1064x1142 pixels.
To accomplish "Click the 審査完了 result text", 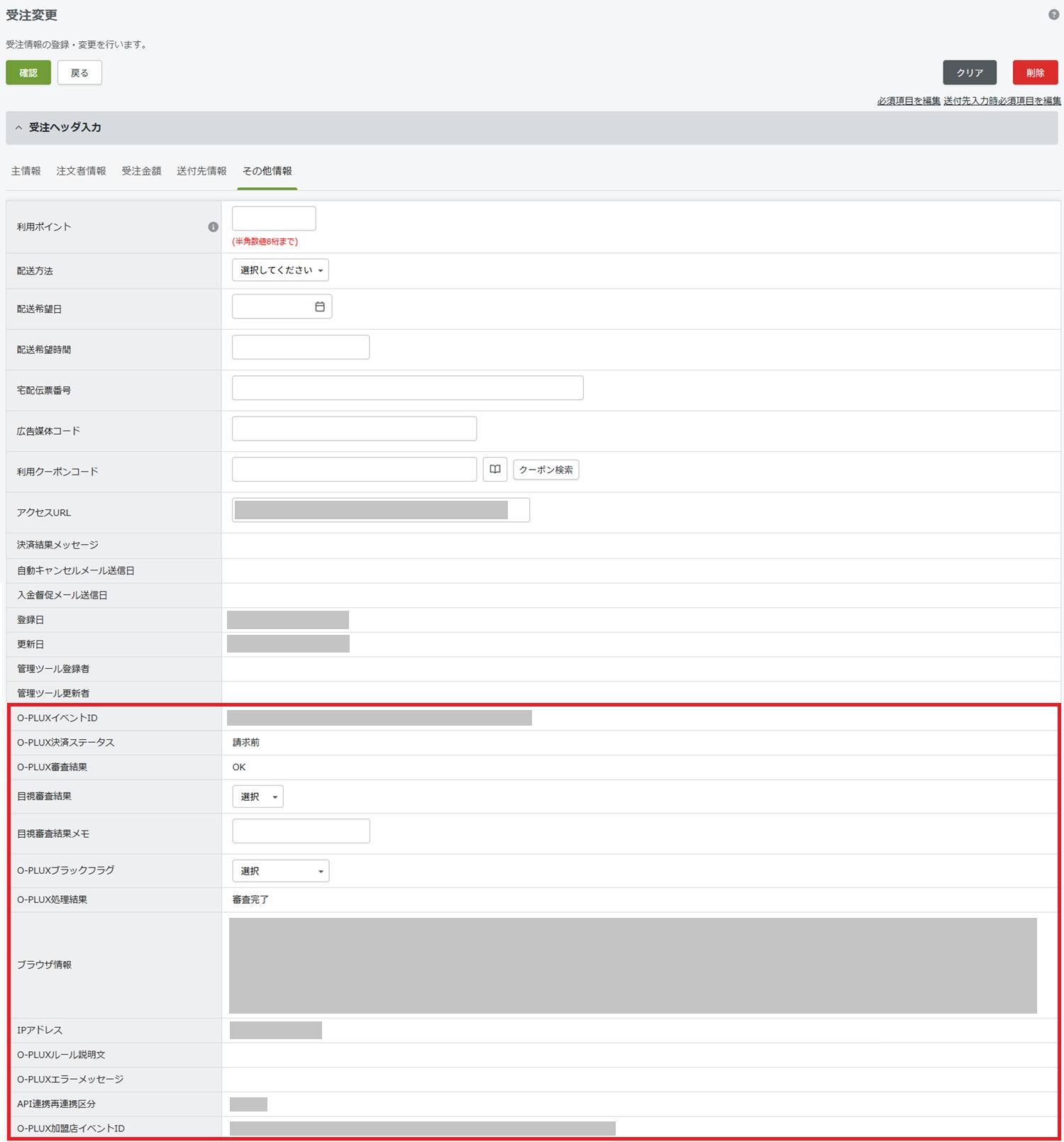I will click(x=250, y=899).
